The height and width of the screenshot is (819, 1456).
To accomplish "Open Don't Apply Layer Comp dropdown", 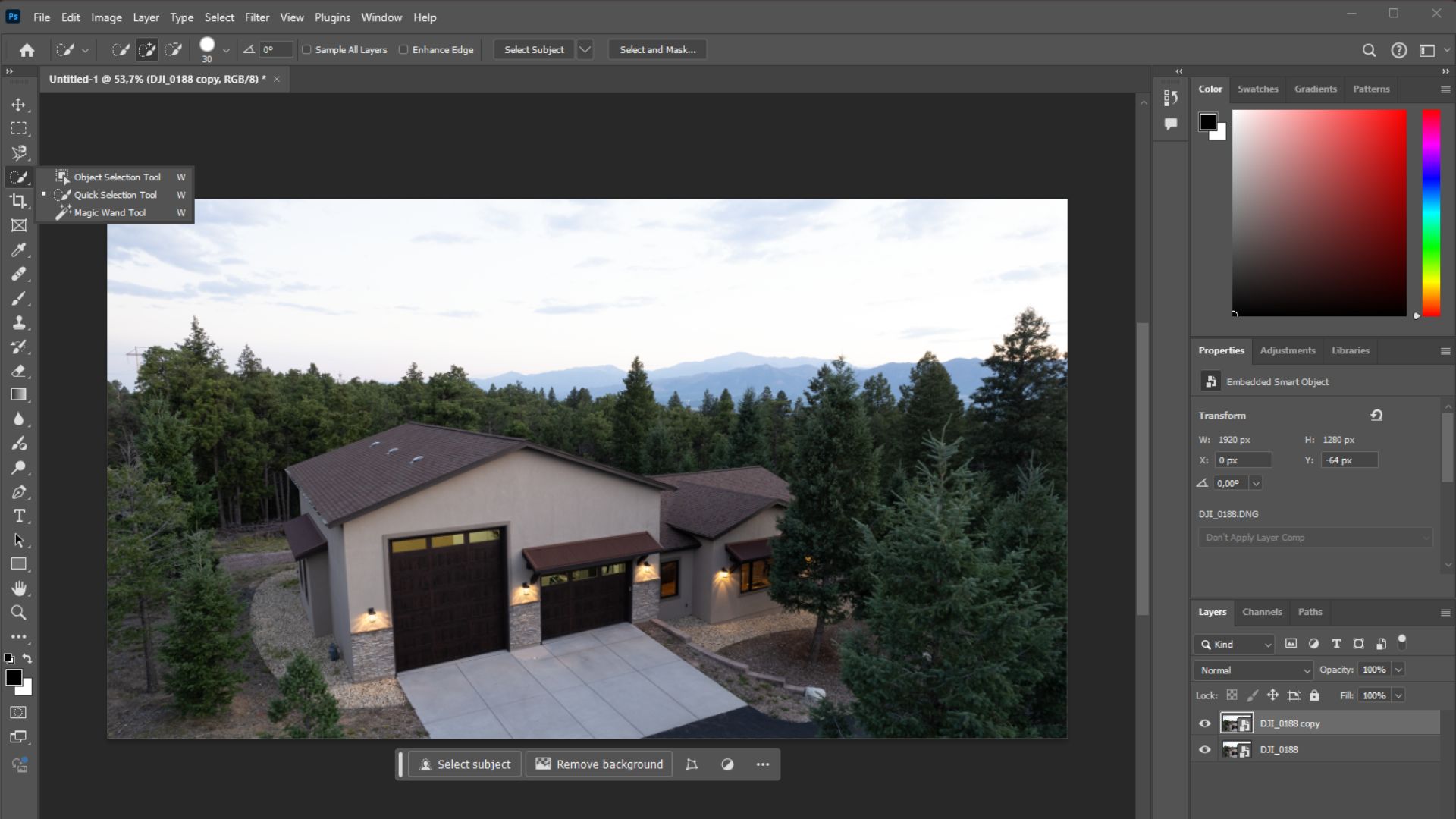I will pyautogui.click(x=1316, y=538).
